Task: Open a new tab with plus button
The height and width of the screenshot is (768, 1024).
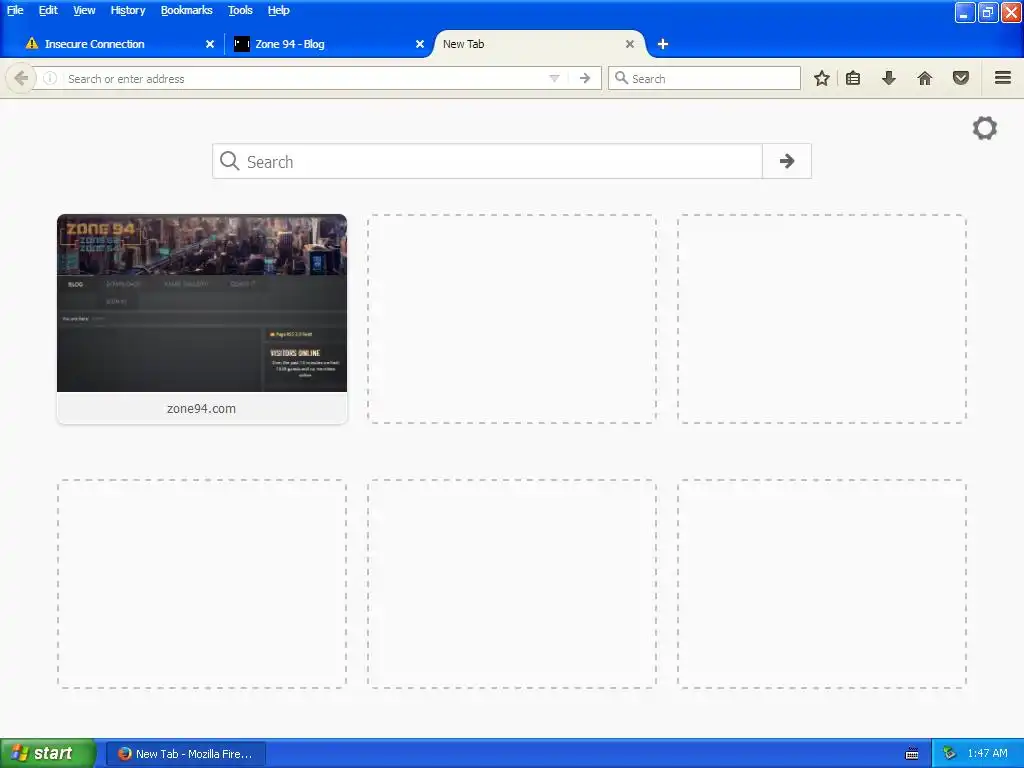Action: (662, 44)
